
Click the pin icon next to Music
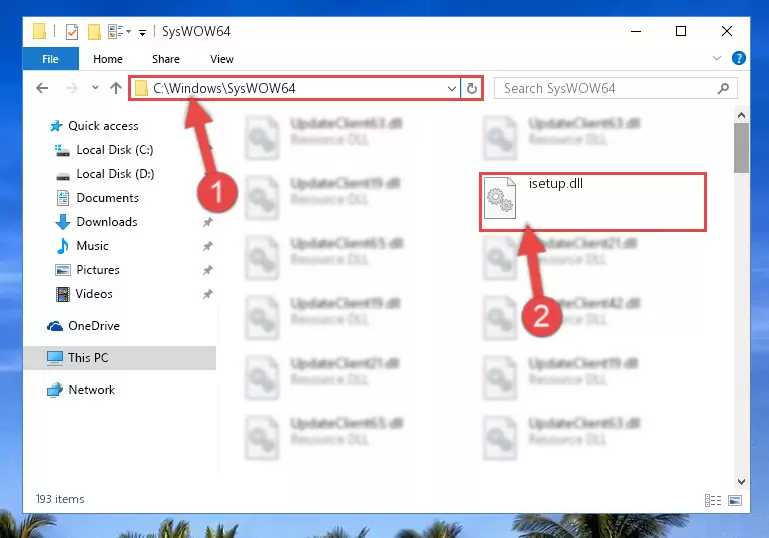click(208, 246)
